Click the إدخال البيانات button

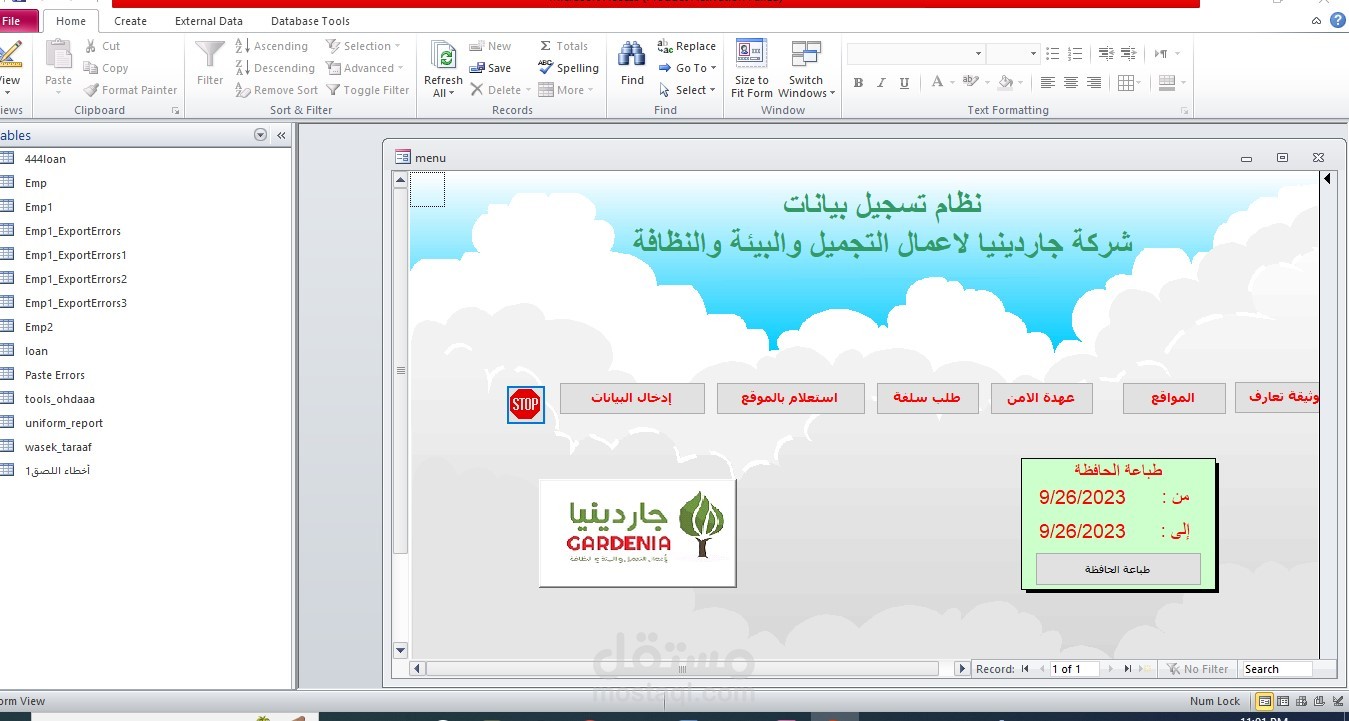632,398
